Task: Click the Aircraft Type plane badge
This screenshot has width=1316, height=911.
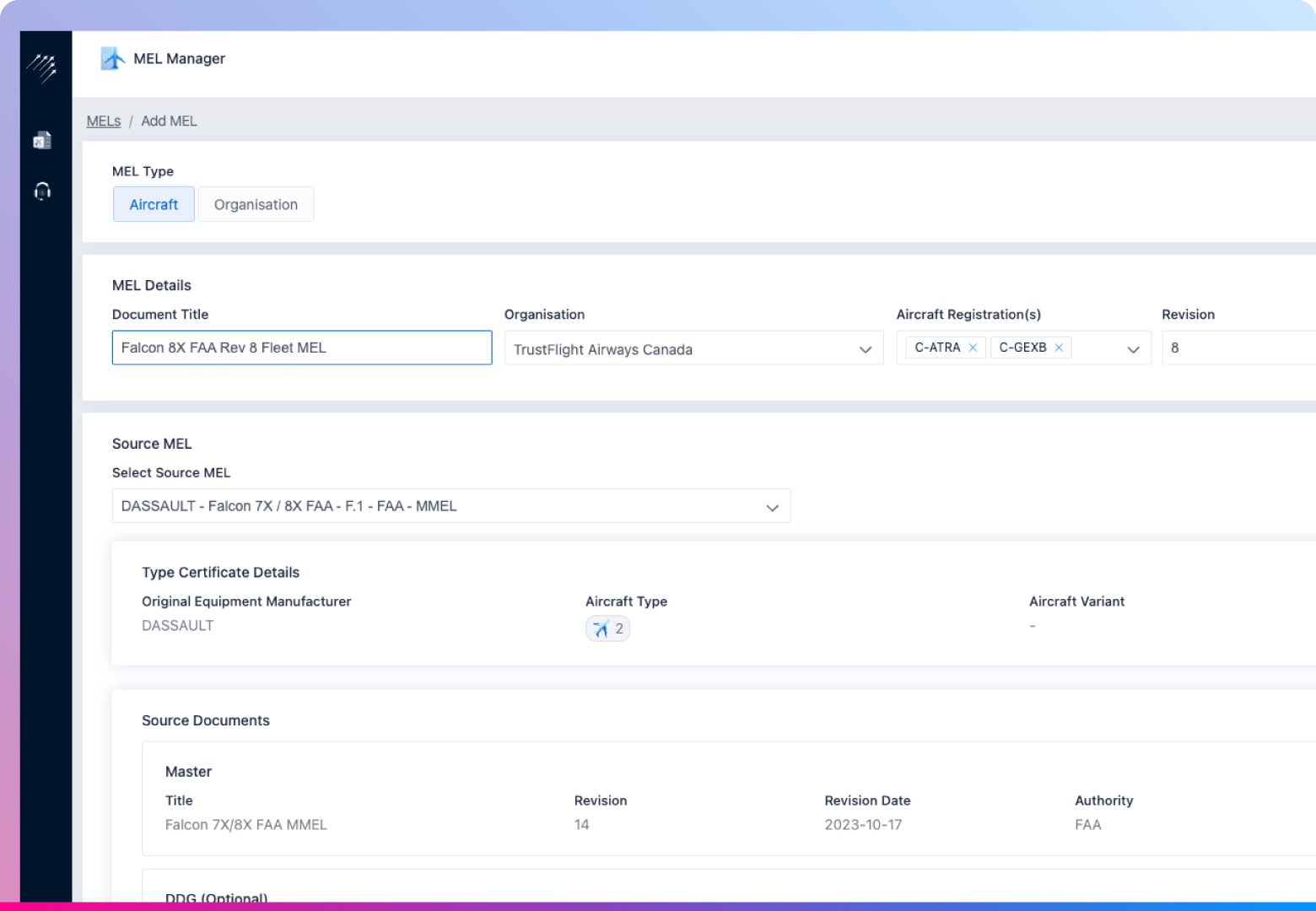Action: tap(607, 628)
